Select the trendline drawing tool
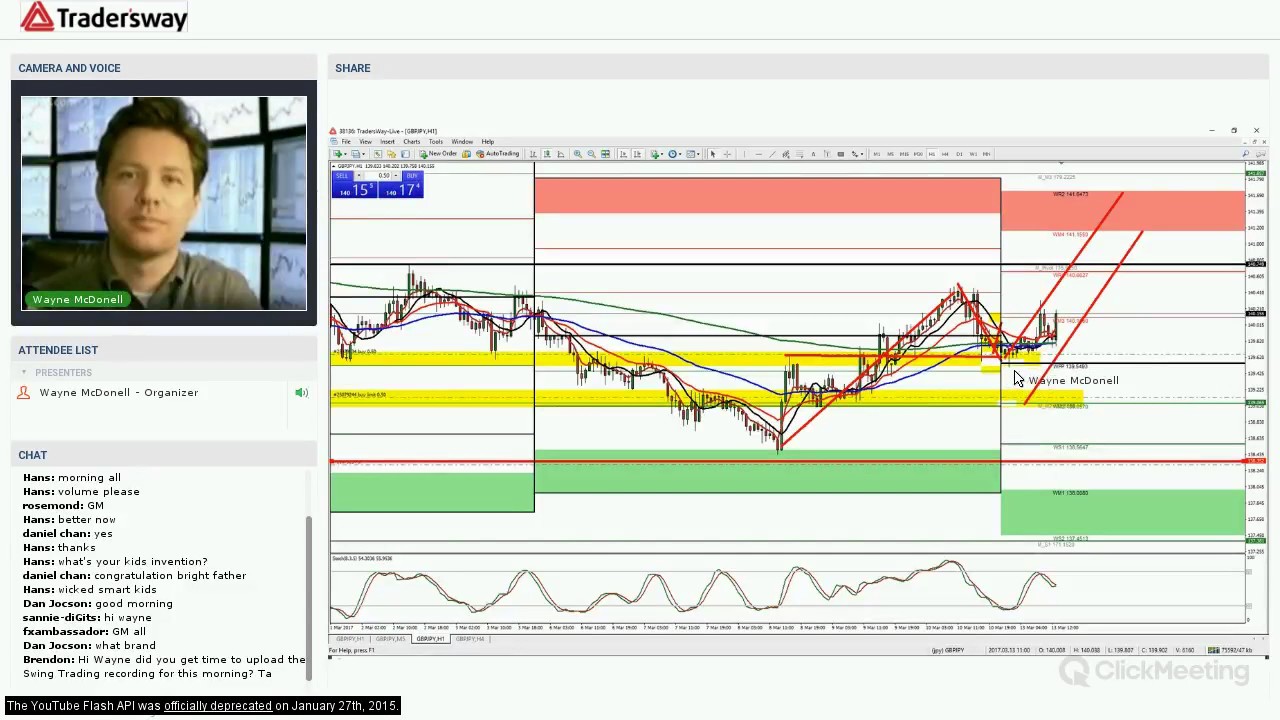Image resolution: width=1280 pixels, height=720 pixels. pos(773,153)
